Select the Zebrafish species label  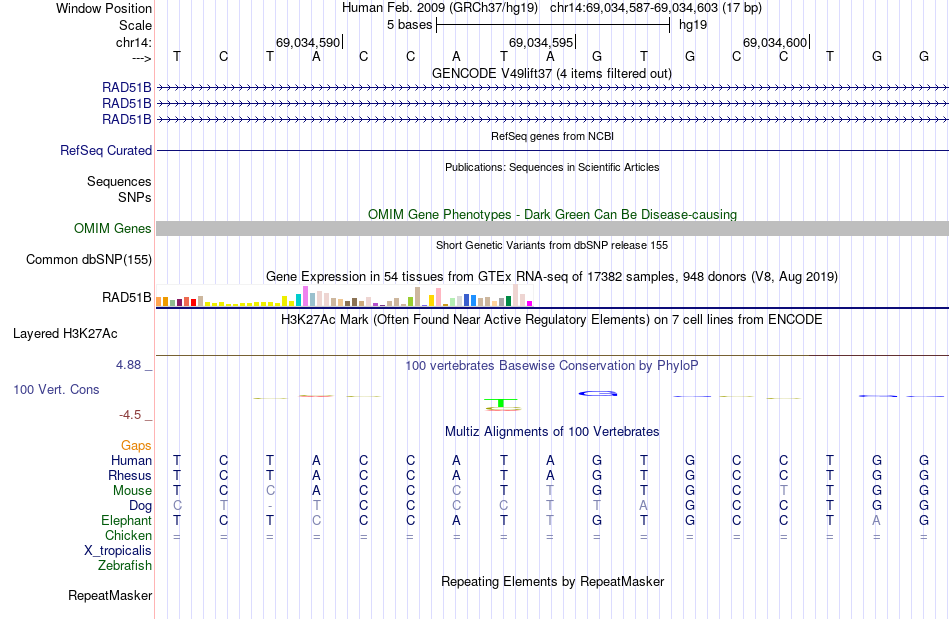125,566
